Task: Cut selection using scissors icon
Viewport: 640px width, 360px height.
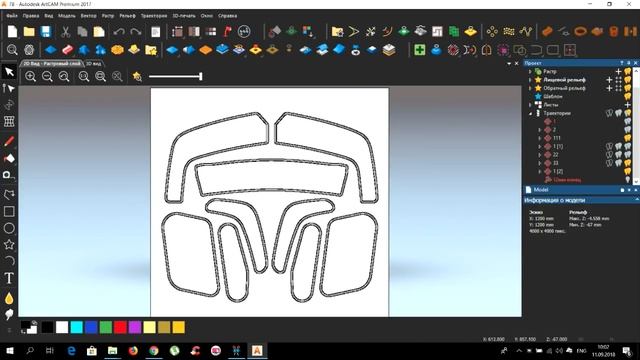Action: click(65, 31)
